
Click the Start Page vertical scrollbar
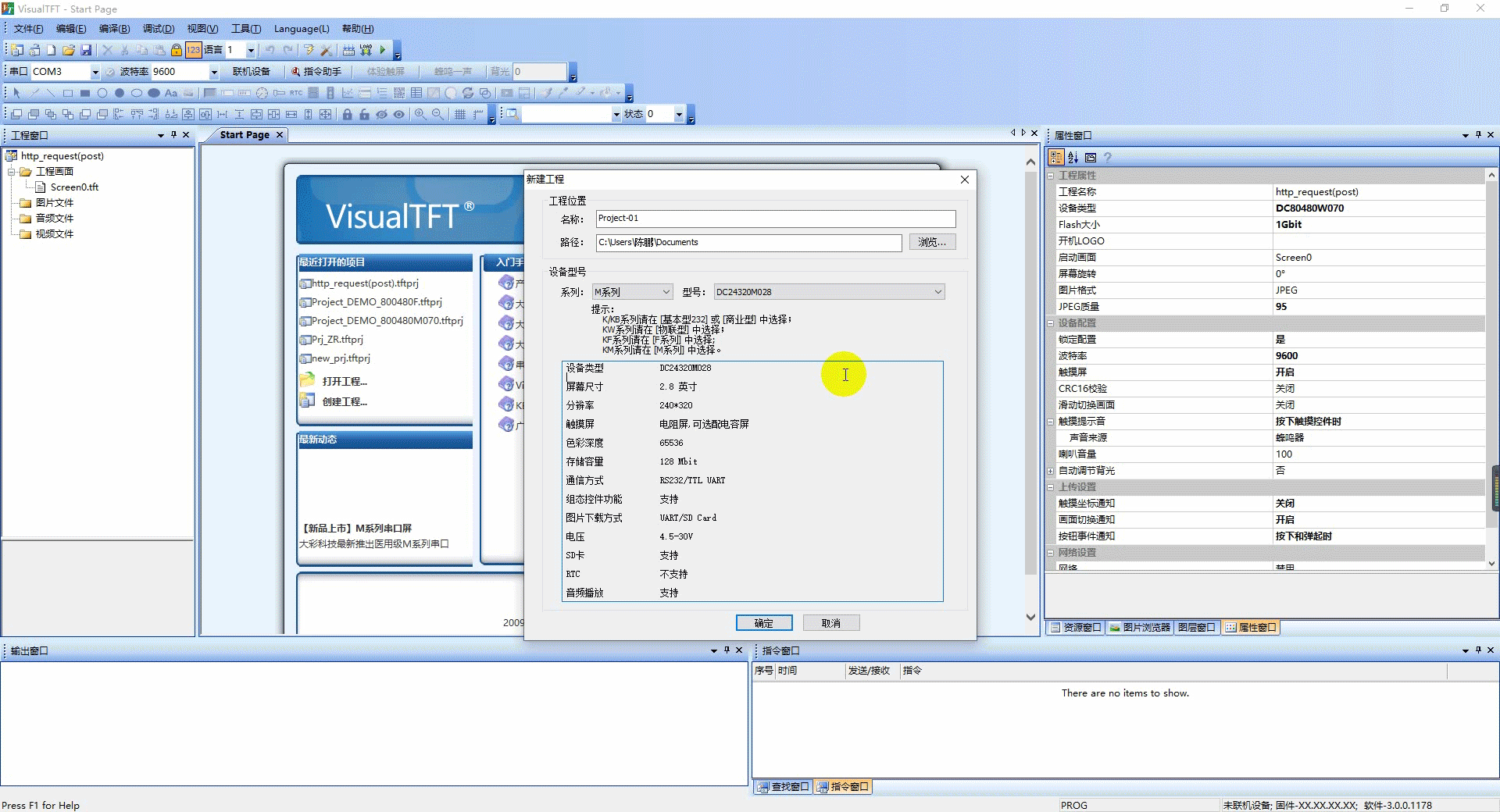click(1030, 390)
